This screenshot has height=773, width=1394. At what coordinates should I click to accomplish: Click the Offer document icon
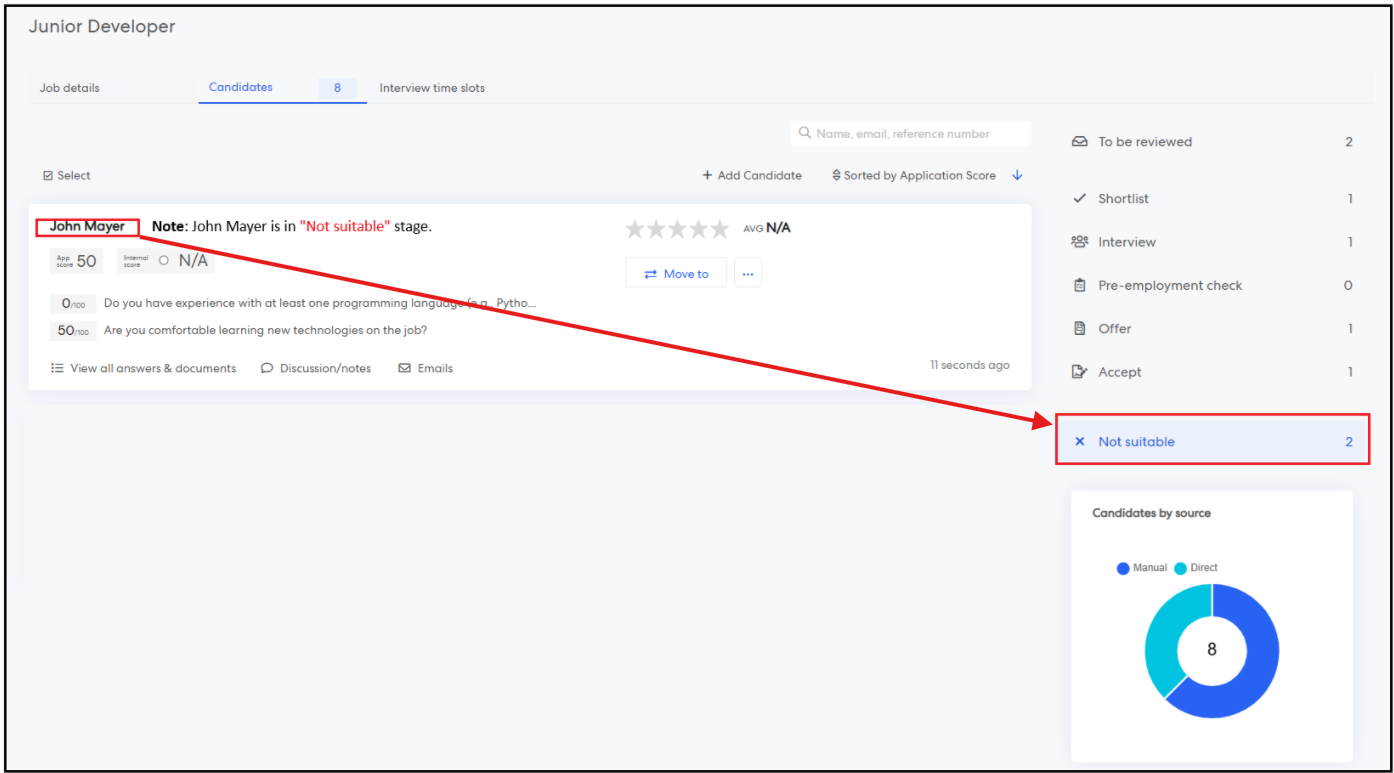click(1079, 328)
